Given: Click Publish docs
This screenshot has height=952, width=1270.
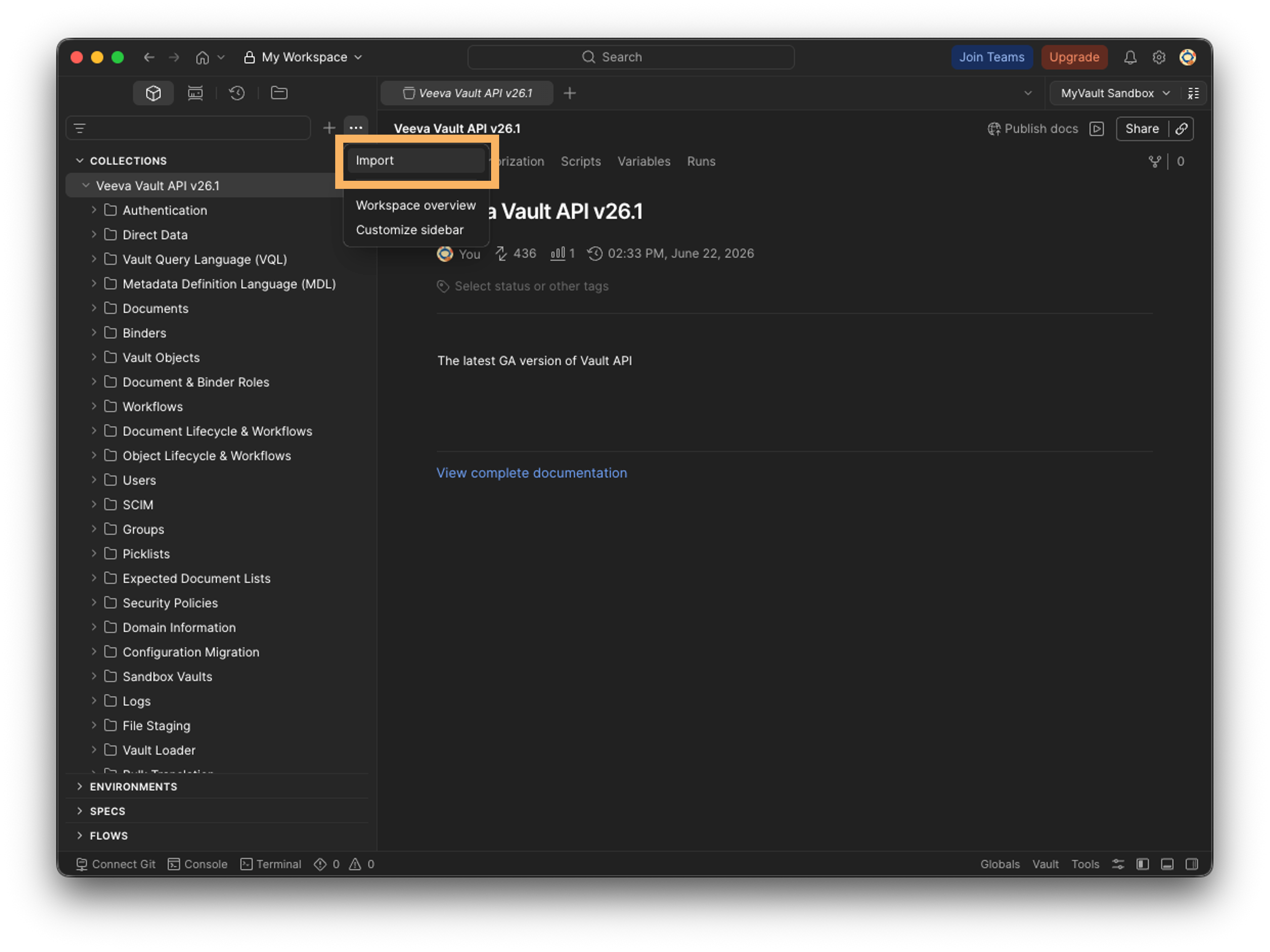Looking at the screenshot, I should point(1032,128).
